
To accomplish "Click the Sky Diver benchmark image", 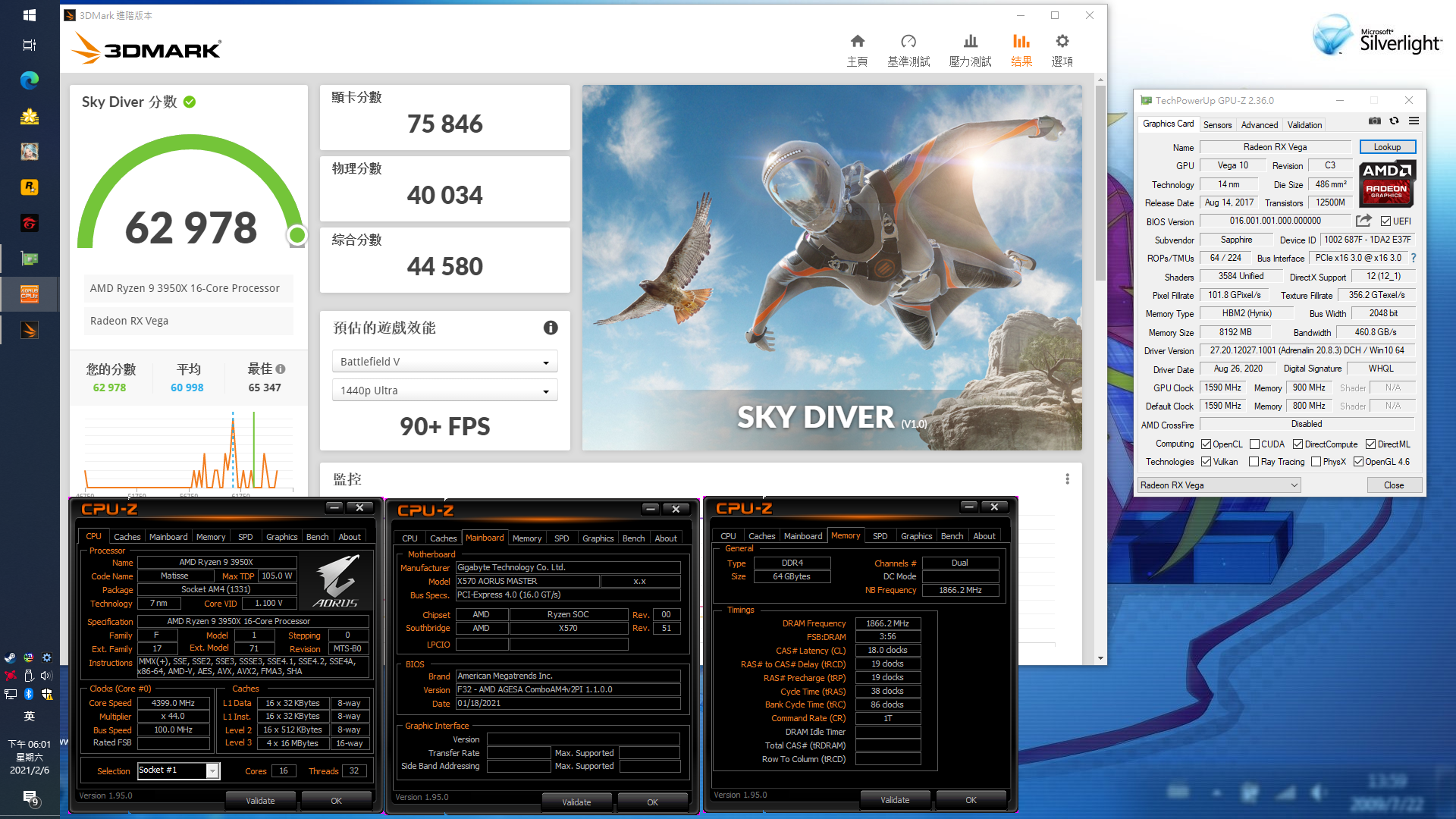I will (832, 267).
